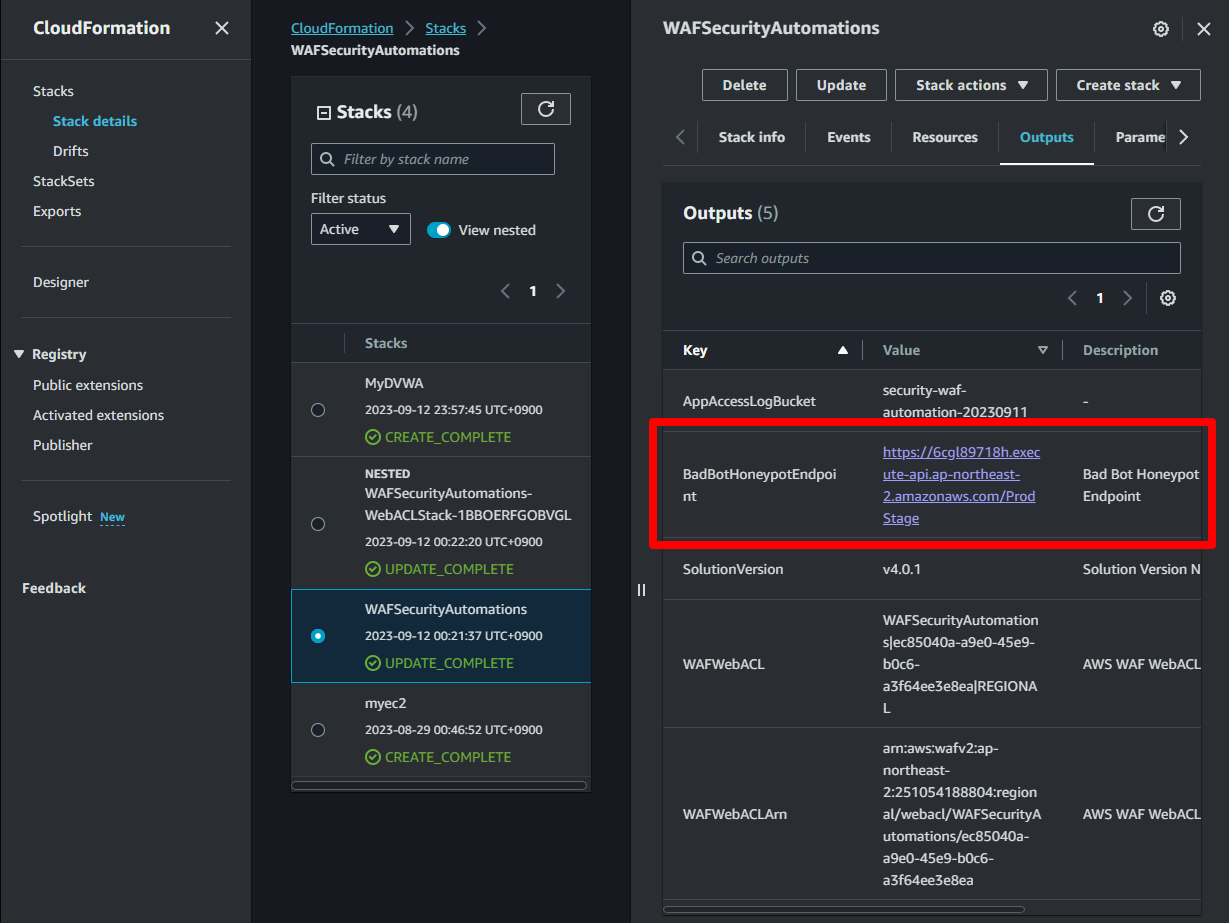This screenshot has width=1229, height=923.
Task: Open Activated extensions in the sidebar
Action: [x=98, y=415]
